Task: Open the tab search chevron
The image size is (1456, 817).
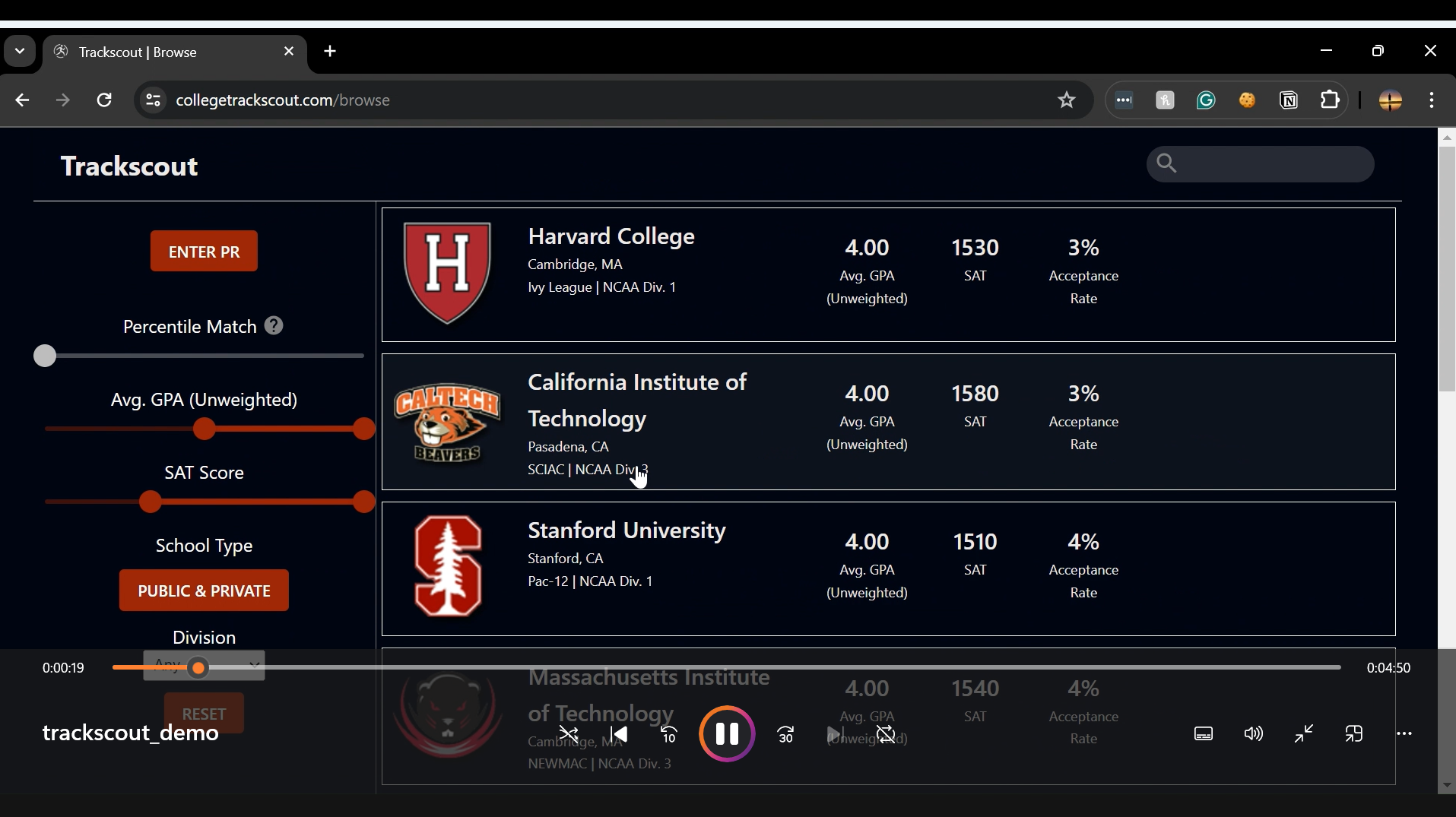Action: (x=20, y=51)
